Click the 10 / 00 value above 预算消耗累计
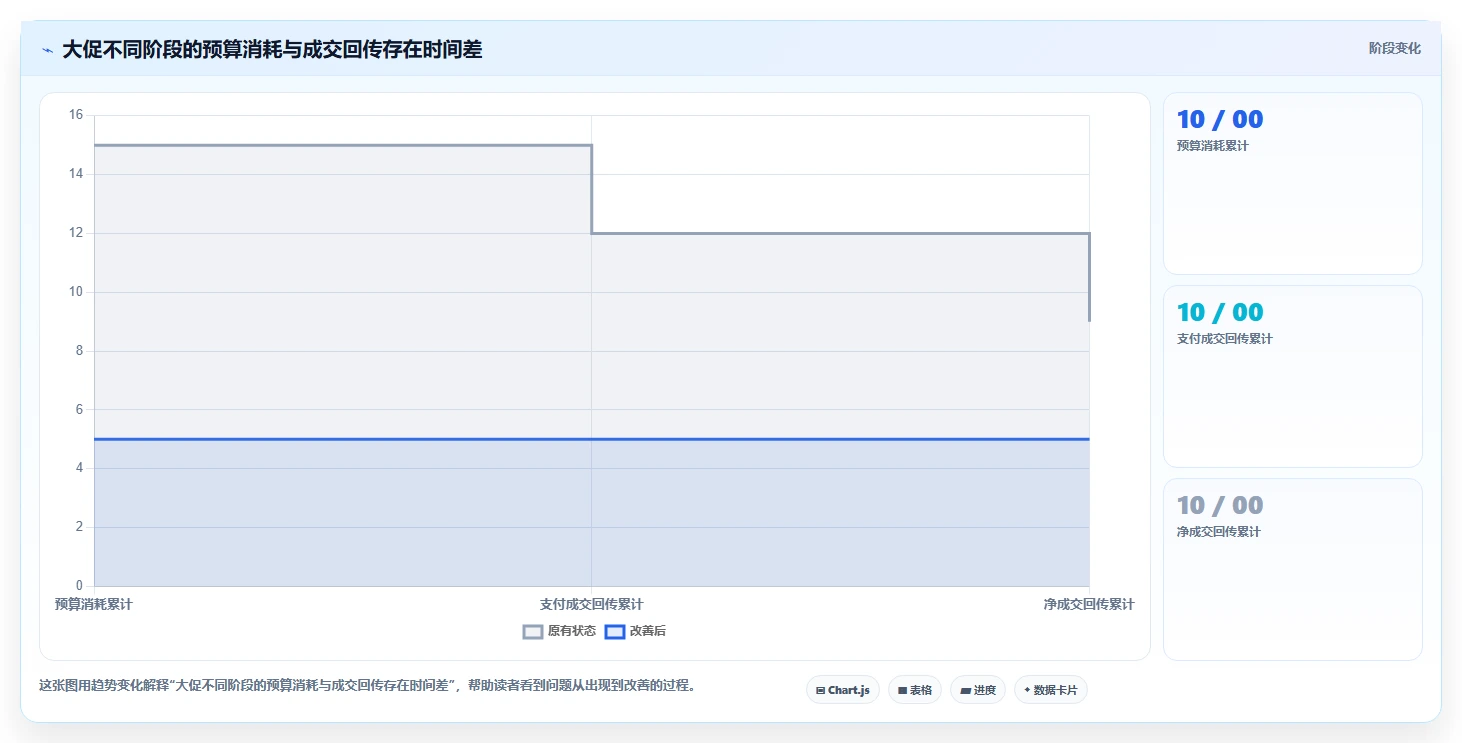Image resolution: width=1462 pixels, height=743 pixels. pyautogui.click(x=1220, y=120)
